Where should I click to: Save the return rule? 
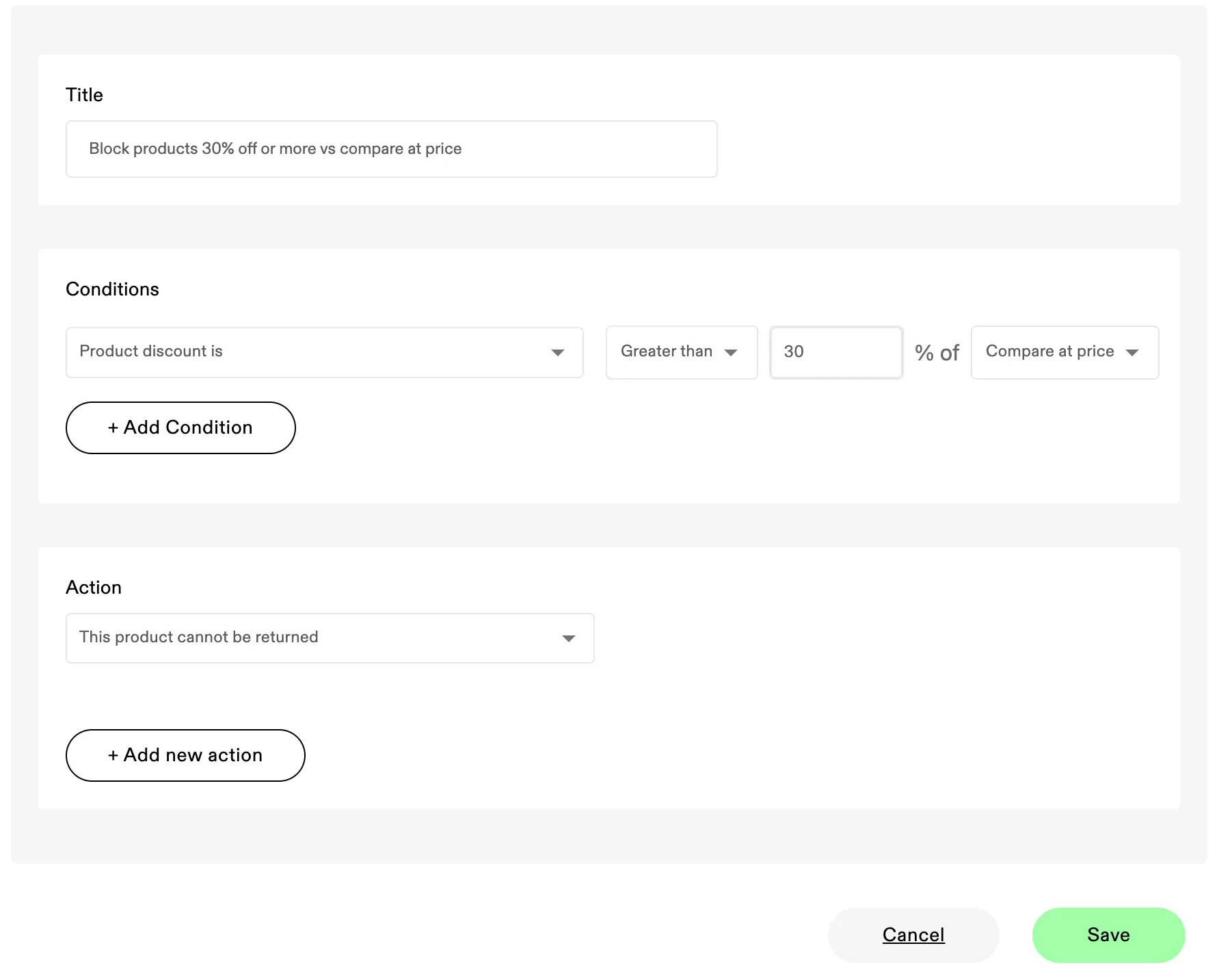tap(1108, 935)
